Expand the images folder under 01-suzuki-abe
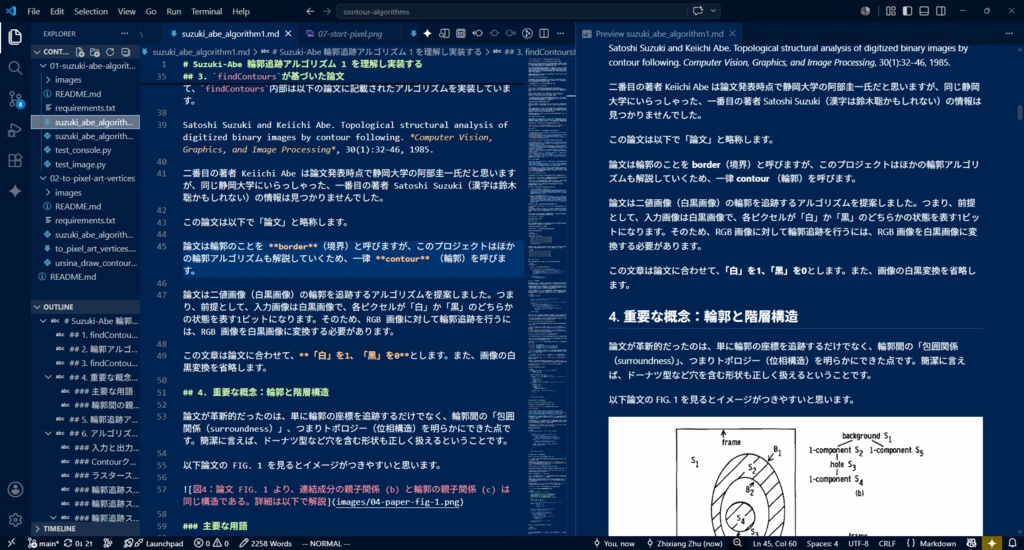Image resolution: width=1024 pixels, height=550 pixels. coord(48,80)
